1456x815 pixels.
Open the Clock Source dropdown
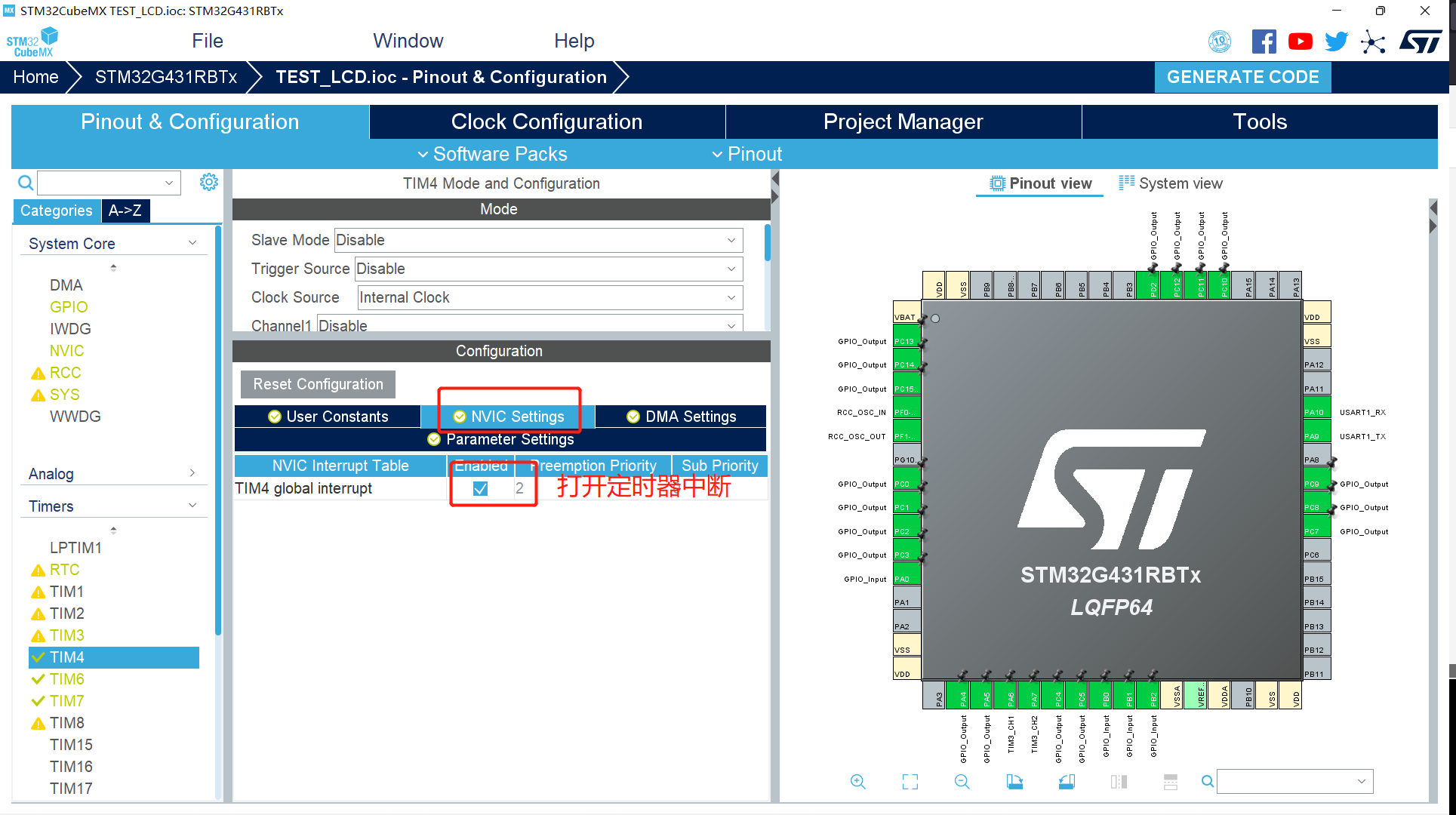pyautogui.click(x=550, y=297)
